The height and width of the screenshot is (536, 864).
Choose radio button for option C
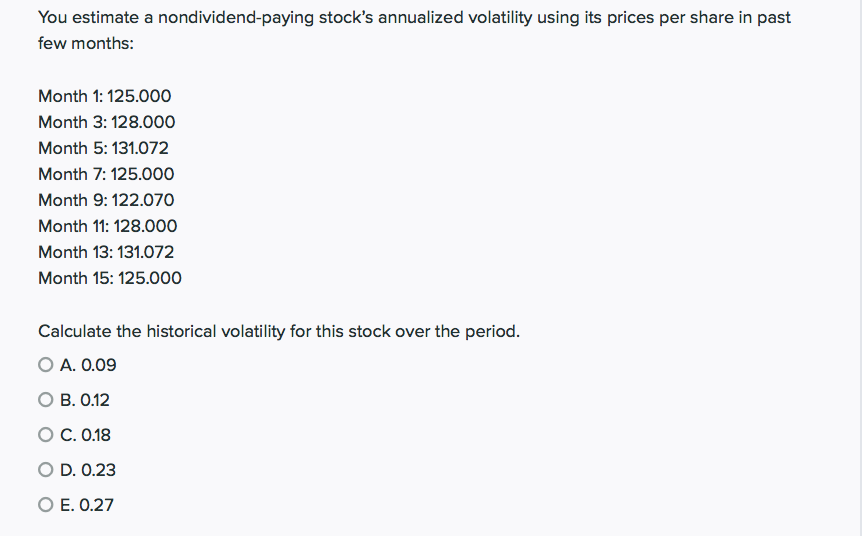pyautogui.click(x=45, y=435)
